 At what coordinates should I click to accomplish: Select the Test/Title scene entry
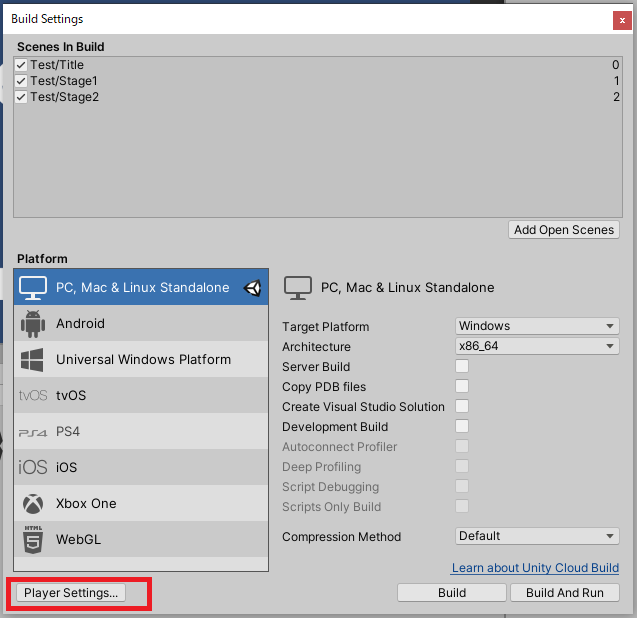[318, 65]
